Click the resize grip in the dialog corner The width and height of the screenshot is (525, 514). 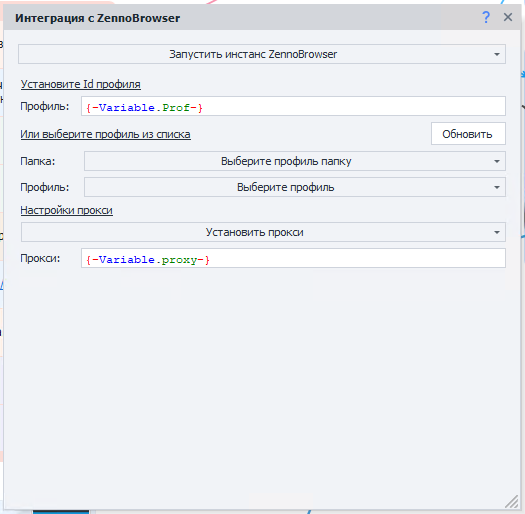pos(512,501)
